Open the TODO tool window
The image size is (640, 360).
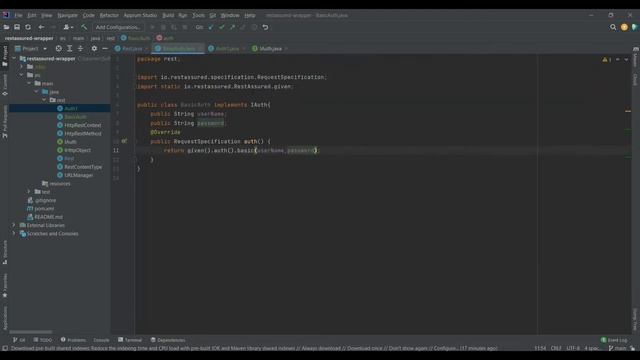tap(43, 340)
